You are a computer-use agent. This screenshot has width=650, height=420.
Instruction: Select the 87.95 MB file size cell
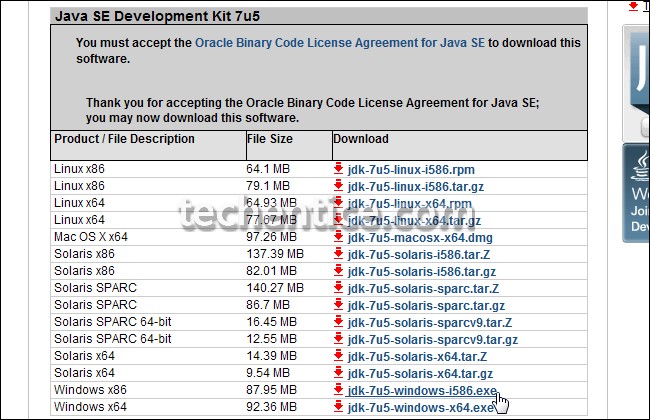(289, 390)
